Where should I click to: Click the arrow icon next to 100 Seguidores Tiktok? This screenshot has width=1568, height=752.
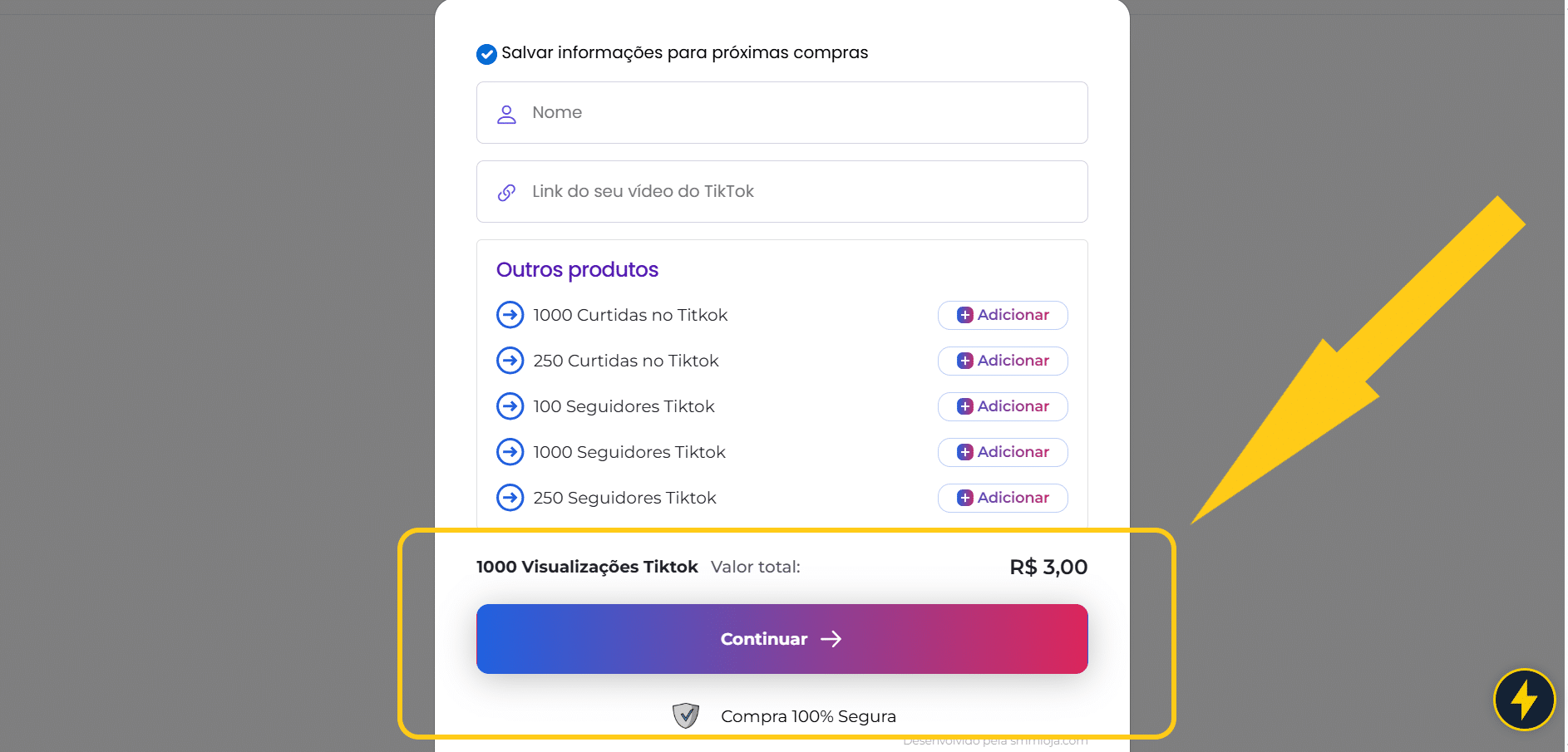pyautogui.click(x=510, y=406)
